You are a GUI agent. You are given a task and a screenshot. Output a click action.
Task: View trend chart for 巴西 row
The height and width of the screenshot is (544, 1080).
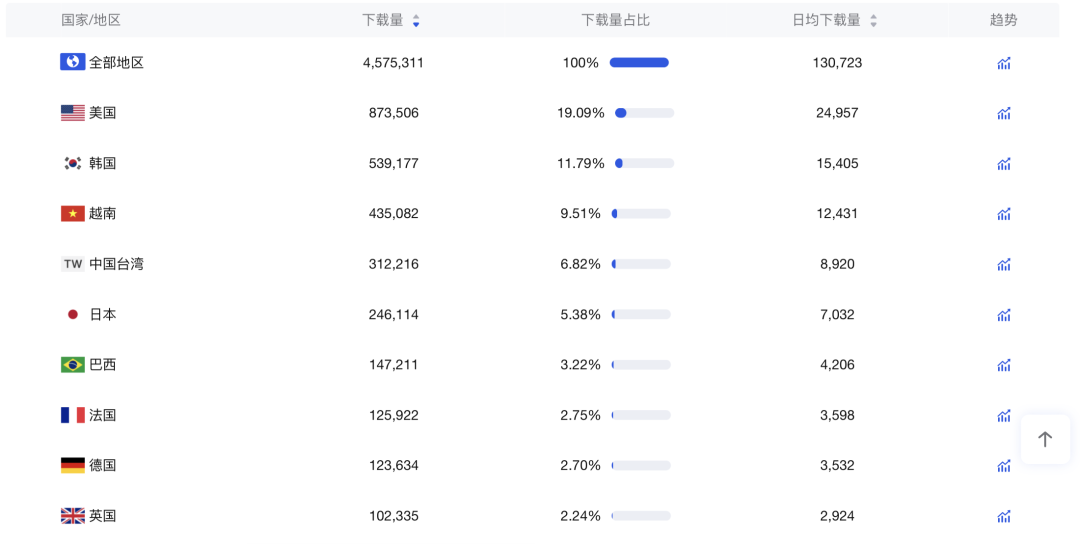click(x=1003, y=365)
